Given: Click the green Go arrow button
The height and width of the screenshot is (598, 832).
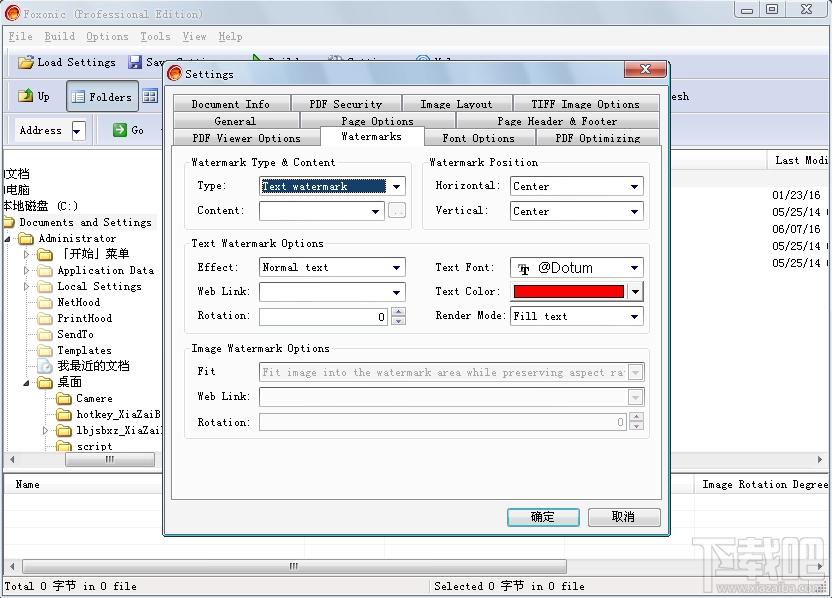Looking at the screenshot, I should click(120, 130).
